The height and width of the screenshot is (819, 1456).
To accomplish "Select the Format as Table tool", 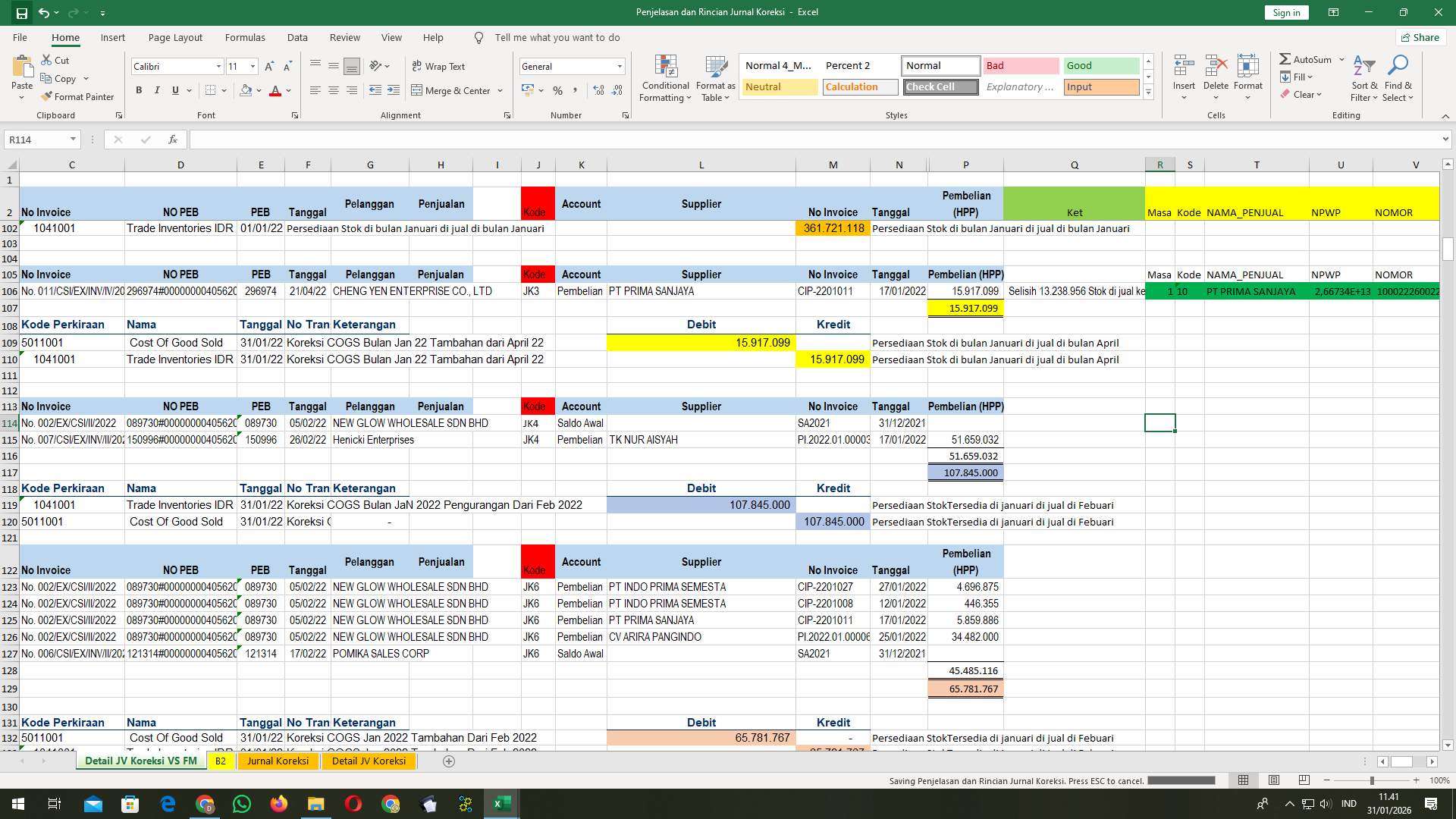I will click(x=715, y=78).
